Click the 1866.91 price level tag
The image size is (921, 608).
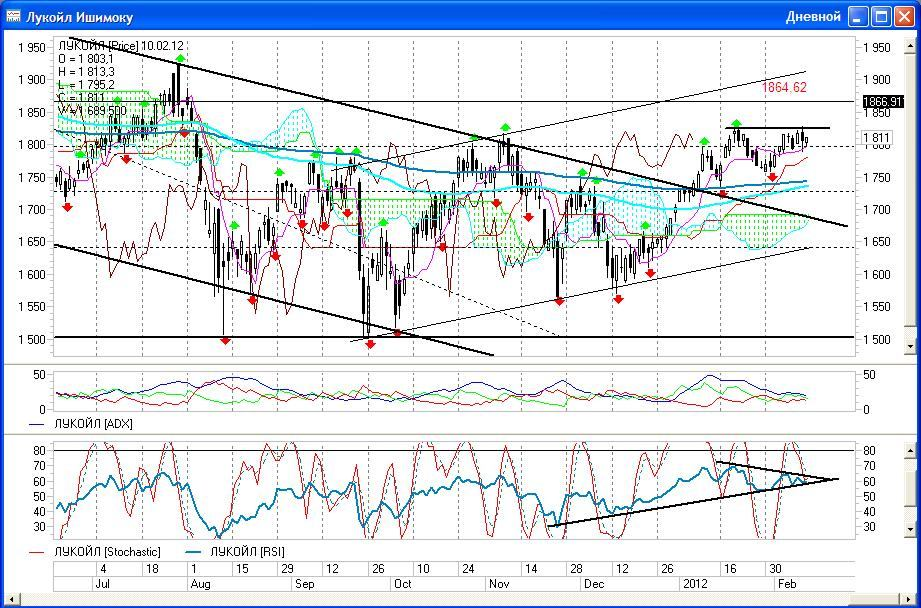882,102
